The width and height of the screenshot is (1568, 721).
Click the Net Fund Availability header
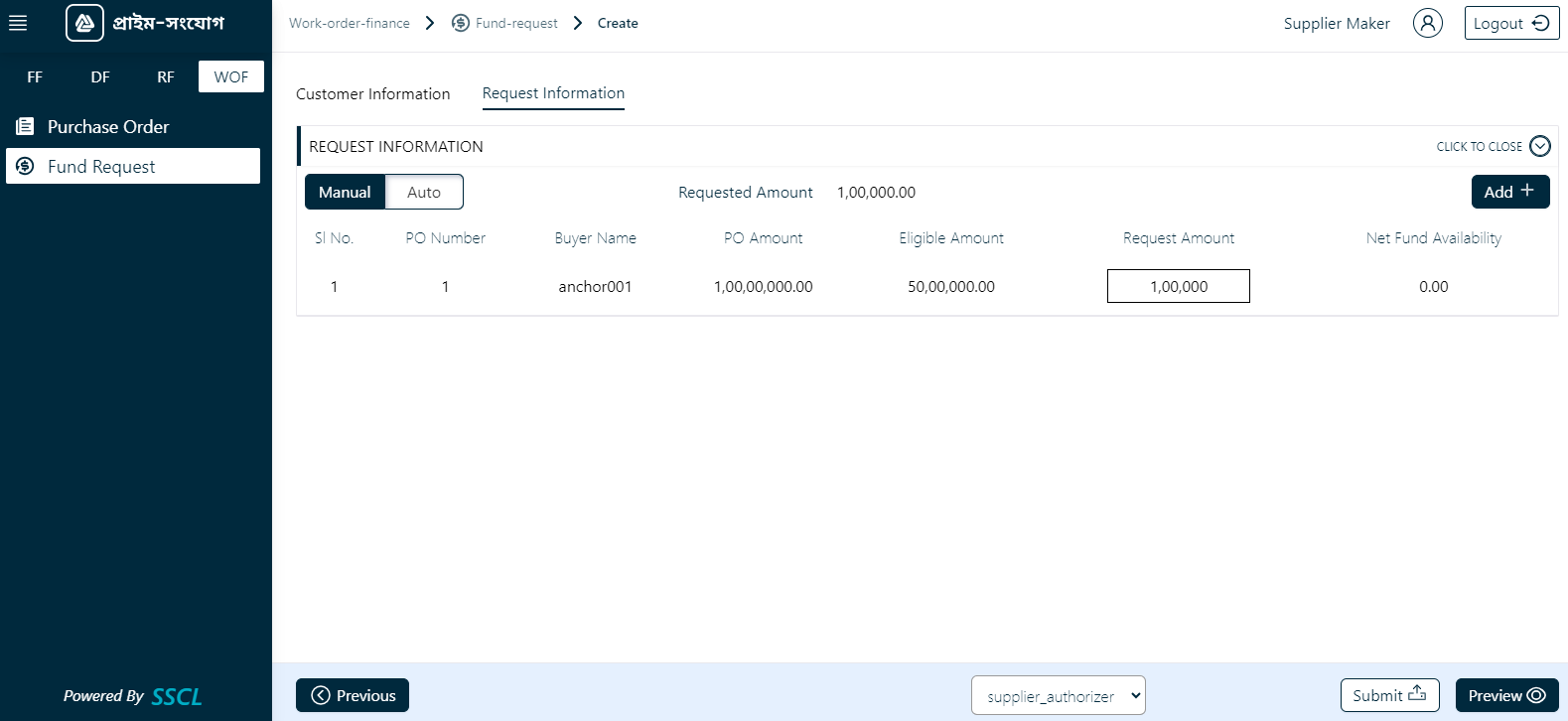(x=1433, y=238)
